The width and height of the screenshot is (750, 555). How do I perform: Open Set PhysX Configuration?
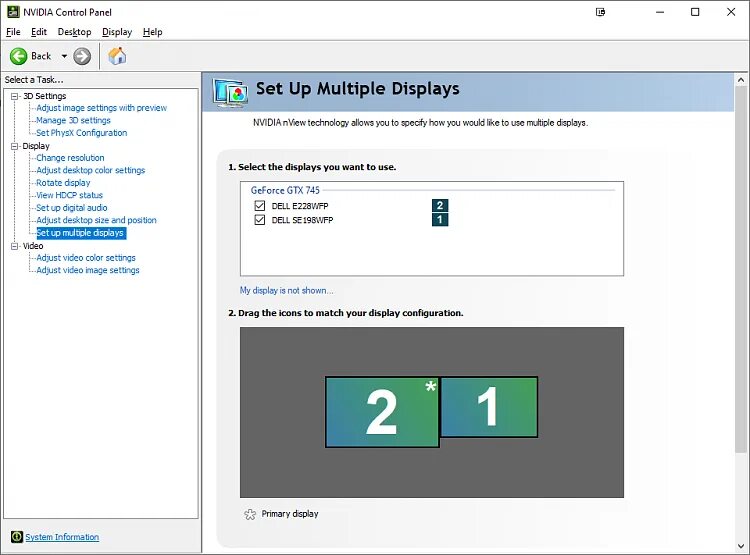point(81,133)
